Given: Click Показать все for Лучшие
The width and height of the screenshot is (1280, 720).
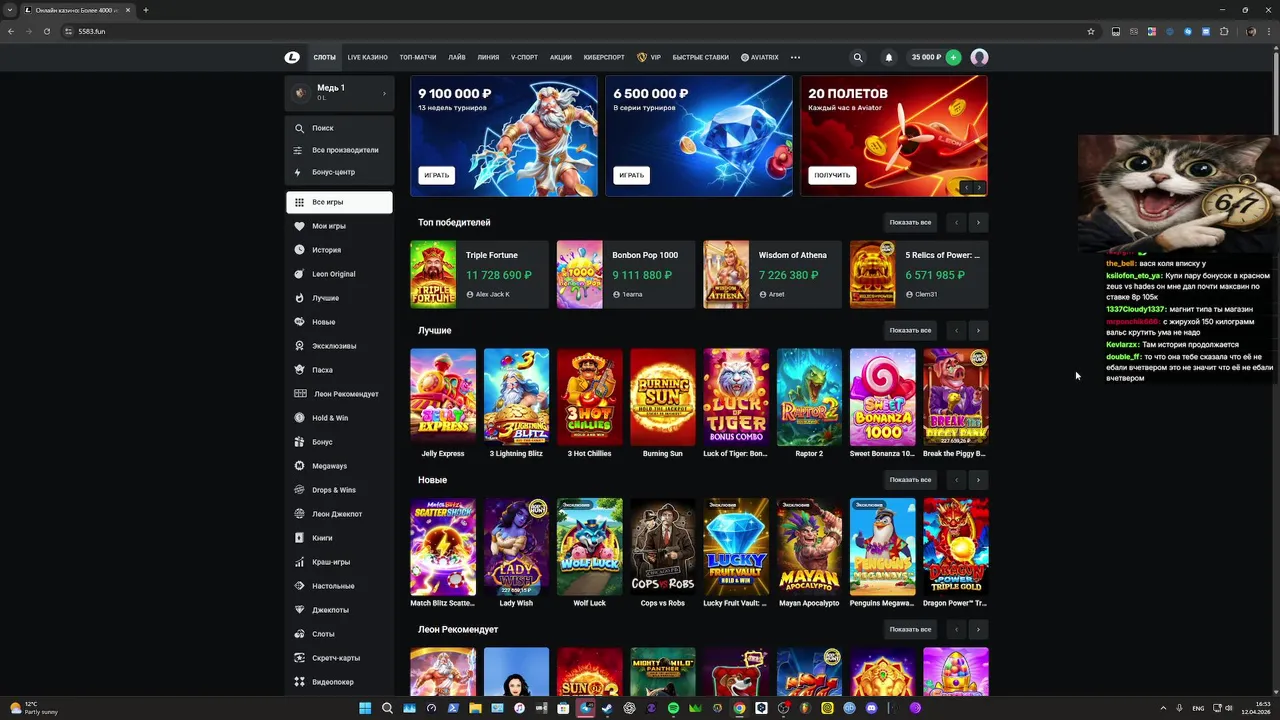Looking at the screenshot, I should [x=910, y=330].
